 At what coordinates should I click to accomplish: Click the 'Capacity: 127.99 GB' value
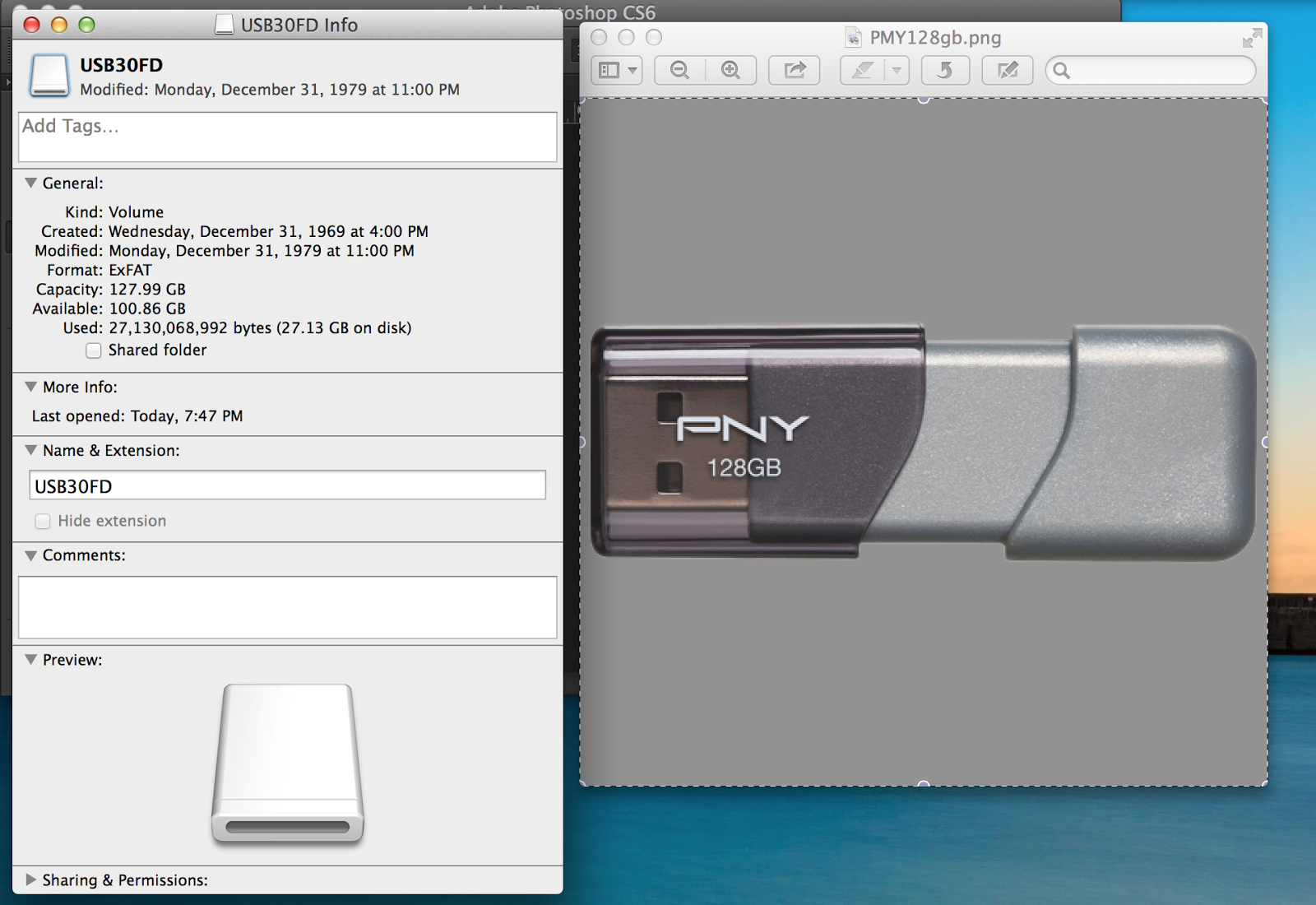pos(147,290)
